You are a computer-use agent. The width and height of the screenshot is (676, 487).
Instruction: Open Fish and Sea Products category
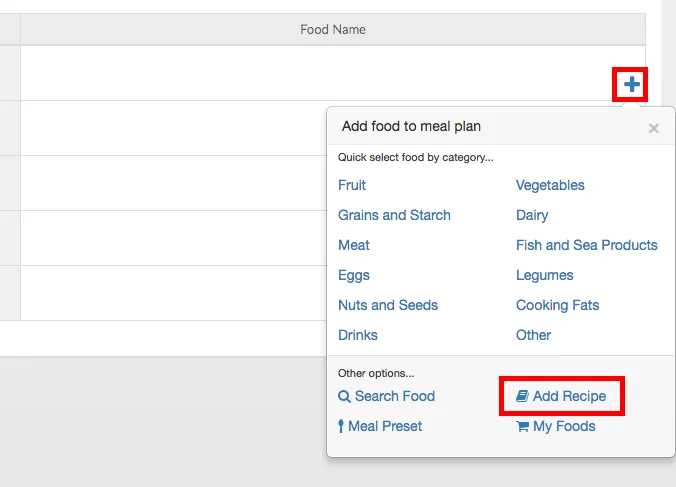[x=587, y=245]
